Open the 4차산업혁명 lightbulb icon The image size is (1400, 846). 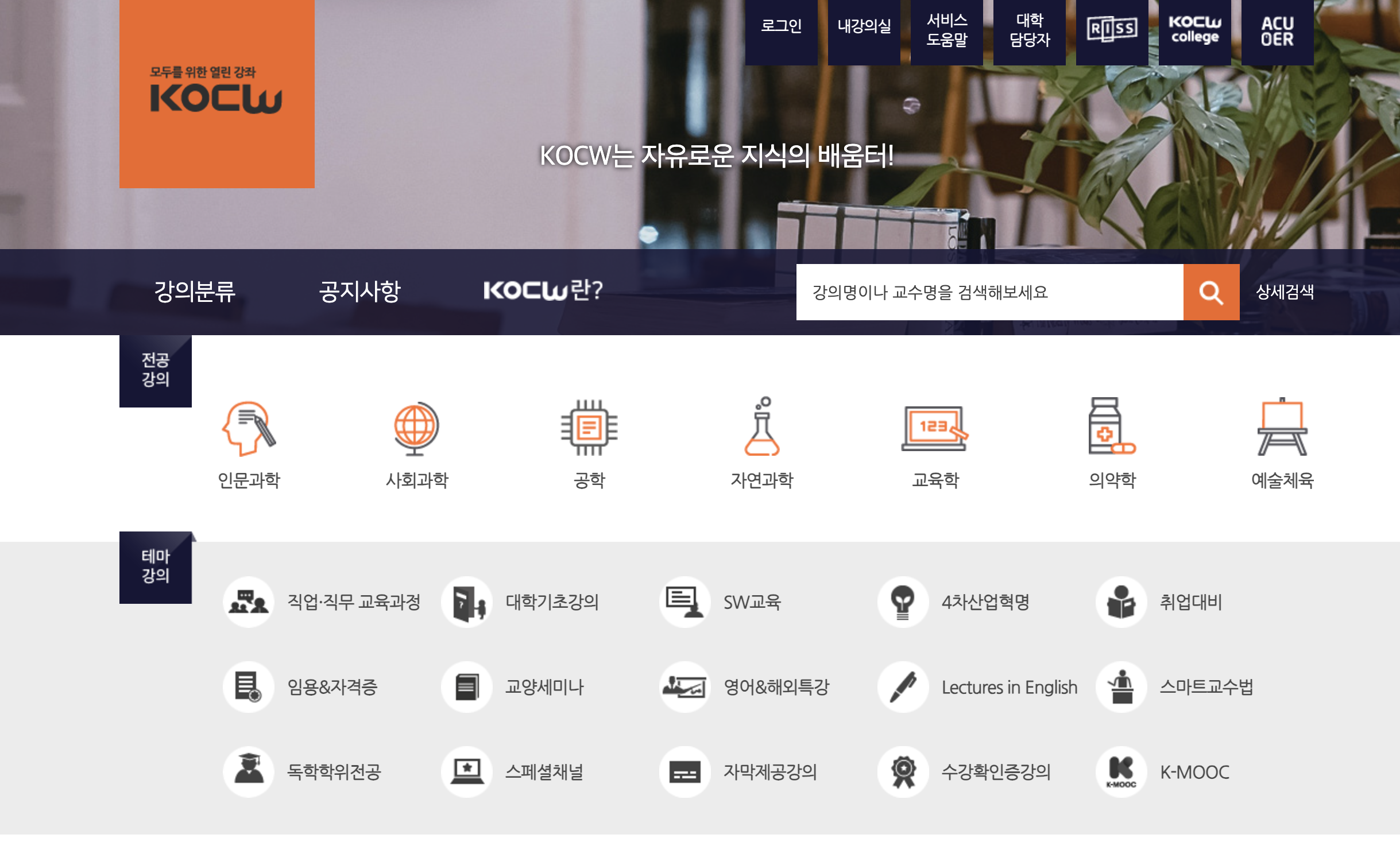click(903, 601)
